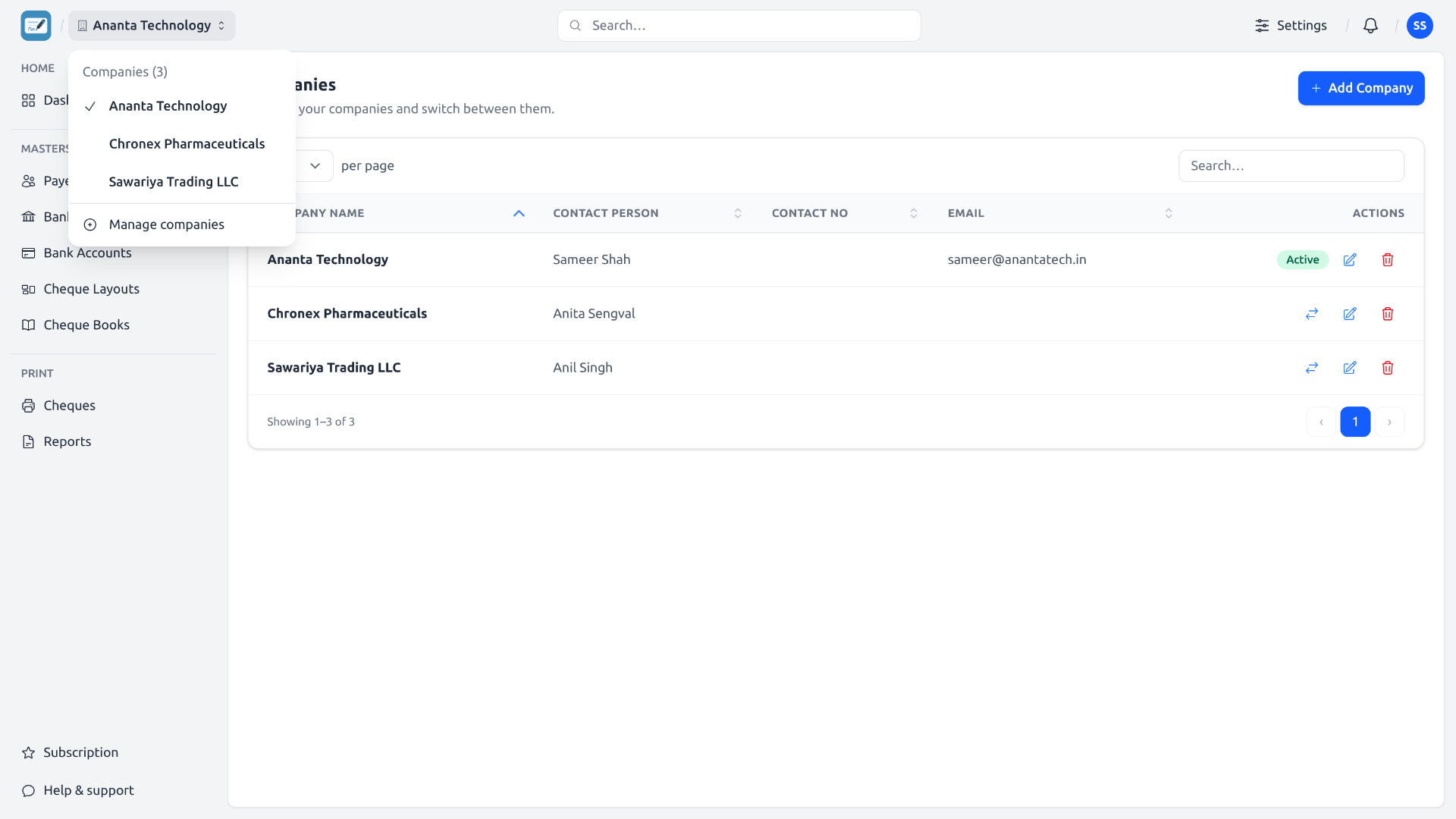
Task: Click the Cheques printer icon
Action: (29, 406)
